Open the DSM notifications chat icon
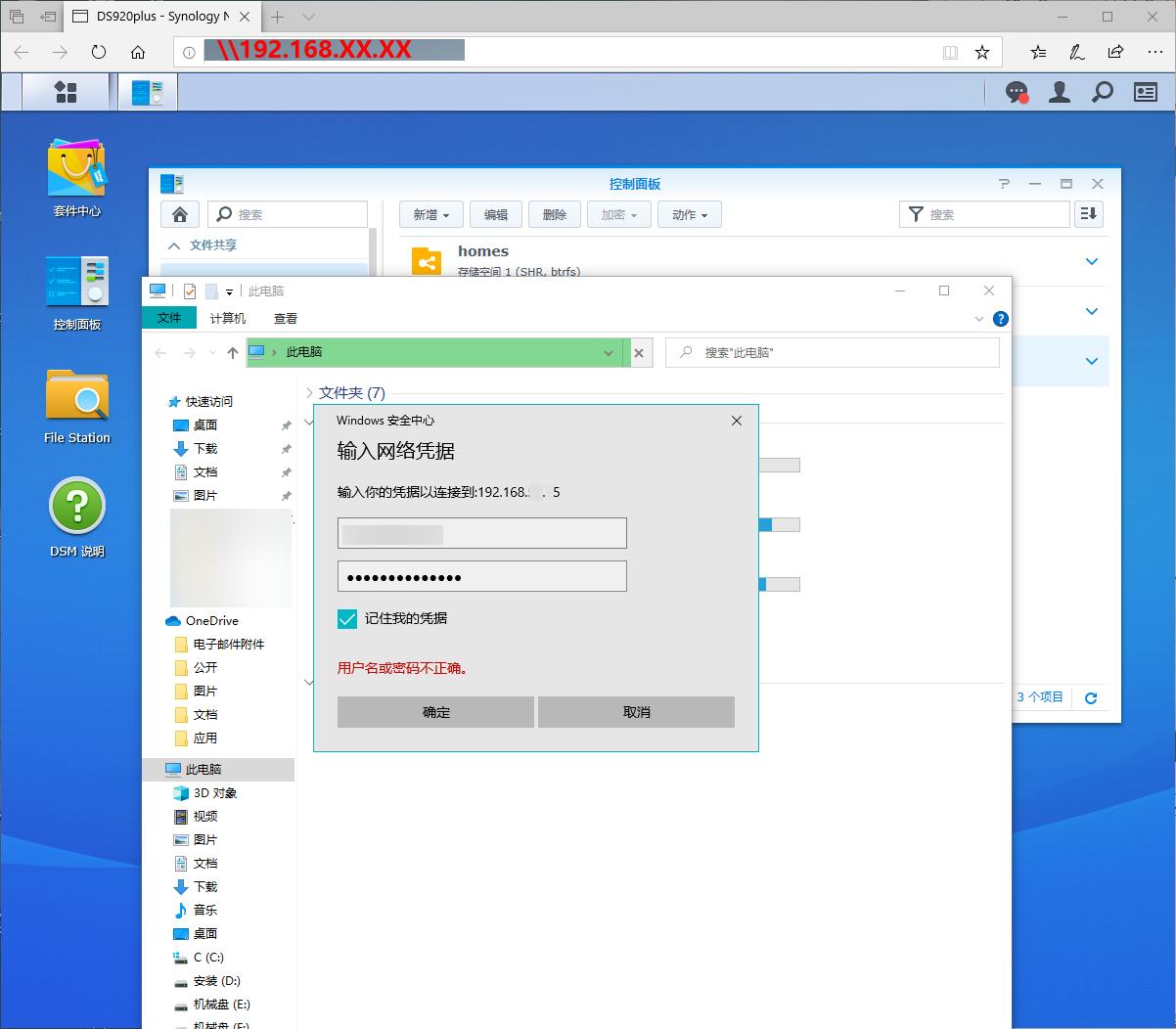1176x1029 pixels. (1017, 92)
